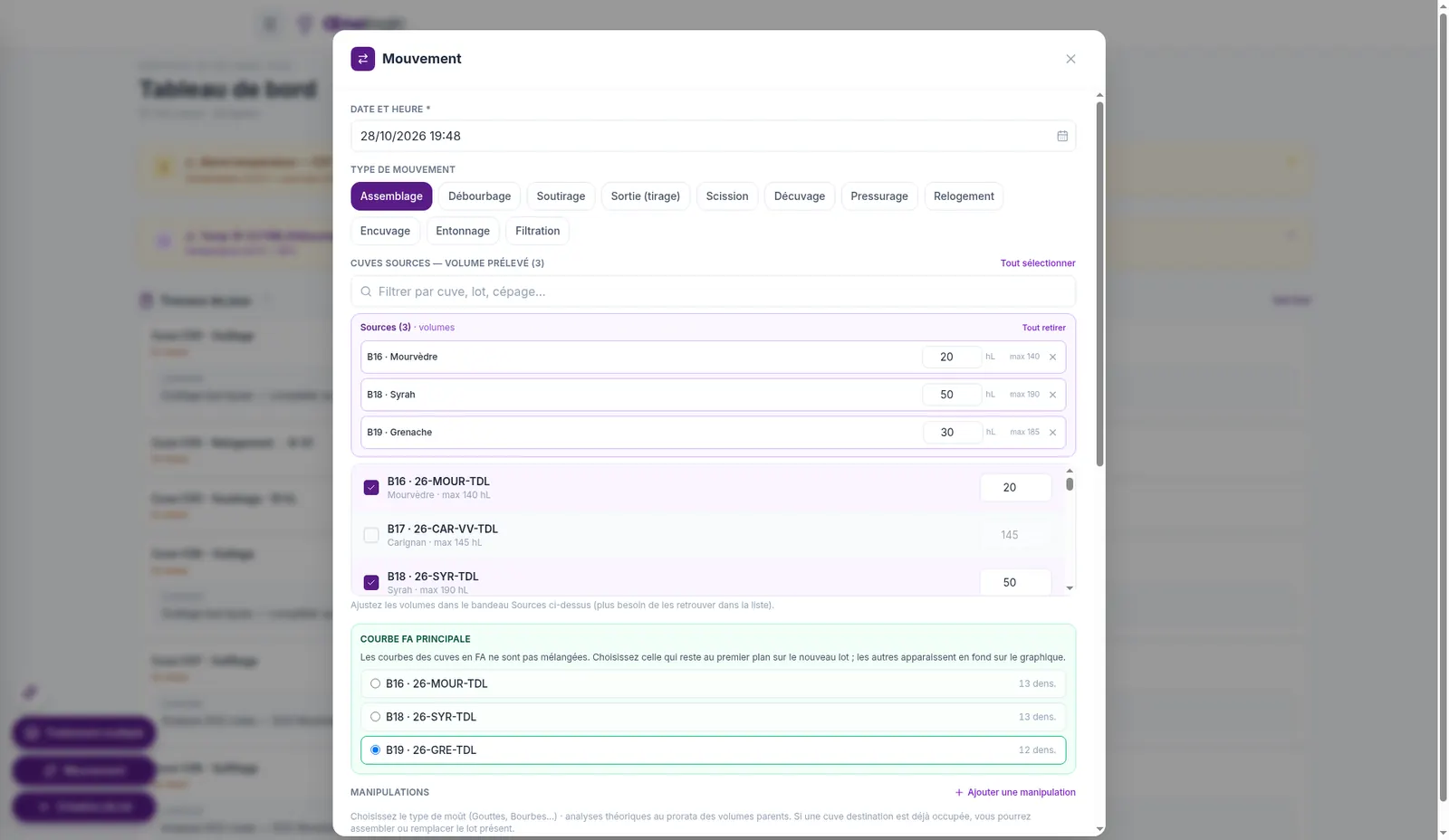Choose Relogement movement type
The height and width of the screenshot is (840, 1449).
coord(964,196)
